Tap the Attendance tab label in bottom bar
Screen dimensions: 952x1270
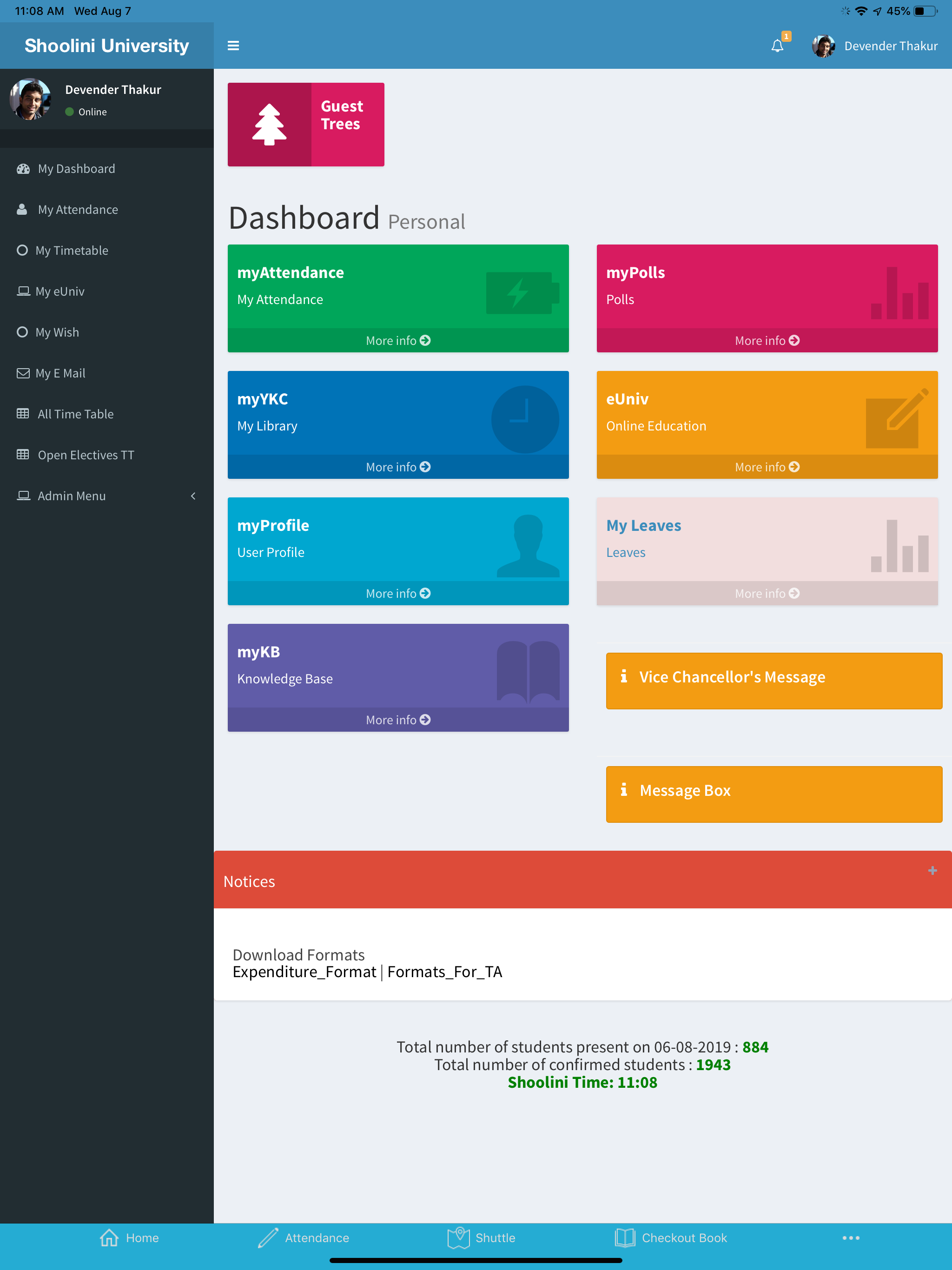(317, 1238)
